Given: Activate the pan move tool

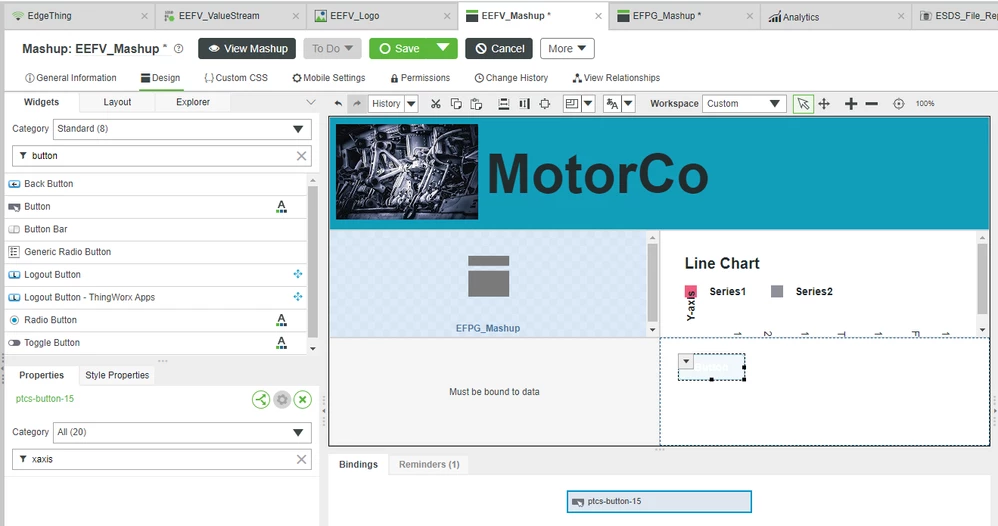Looking at the screenshot, I should (x=824, y=103).
